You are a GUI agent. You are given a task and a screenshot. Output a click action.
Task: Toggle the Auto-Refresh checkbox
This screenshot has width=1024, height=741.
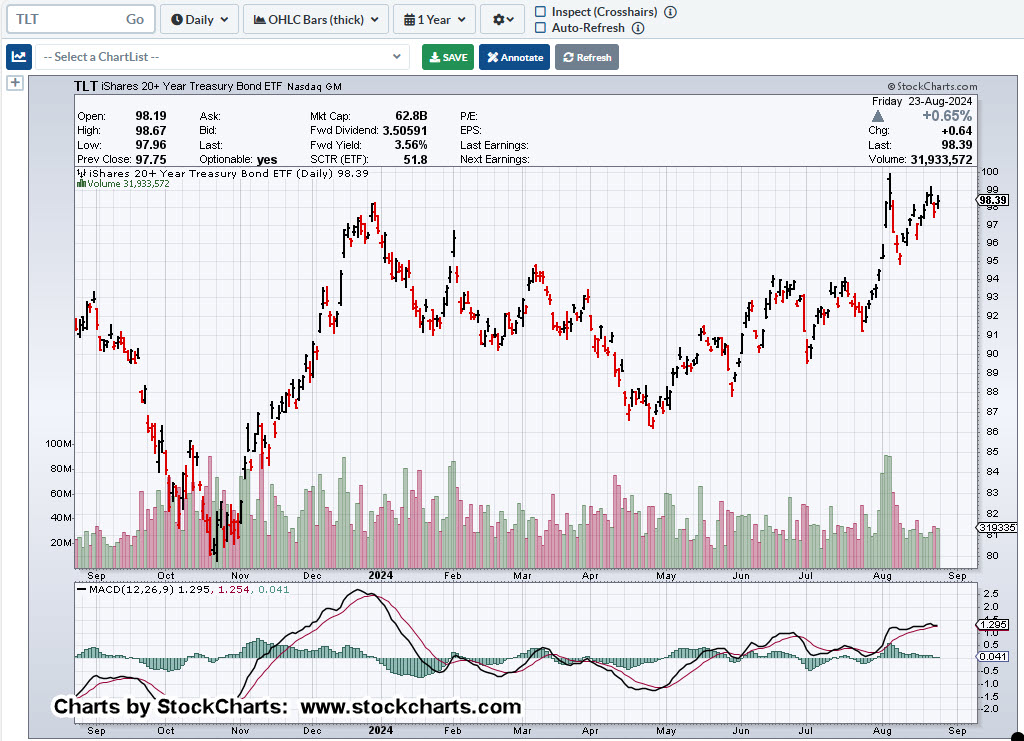point(541,28)
